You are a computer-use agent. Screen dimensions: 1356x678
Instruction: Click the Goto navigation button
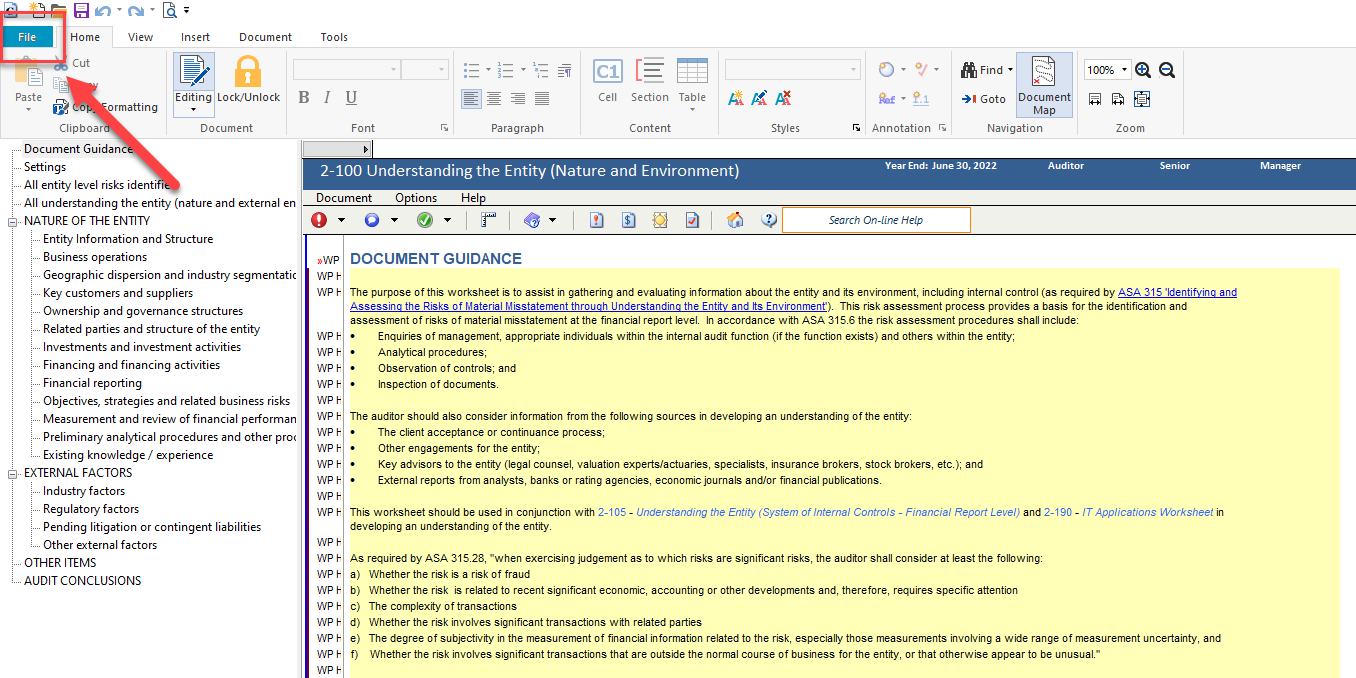point(984,99)
